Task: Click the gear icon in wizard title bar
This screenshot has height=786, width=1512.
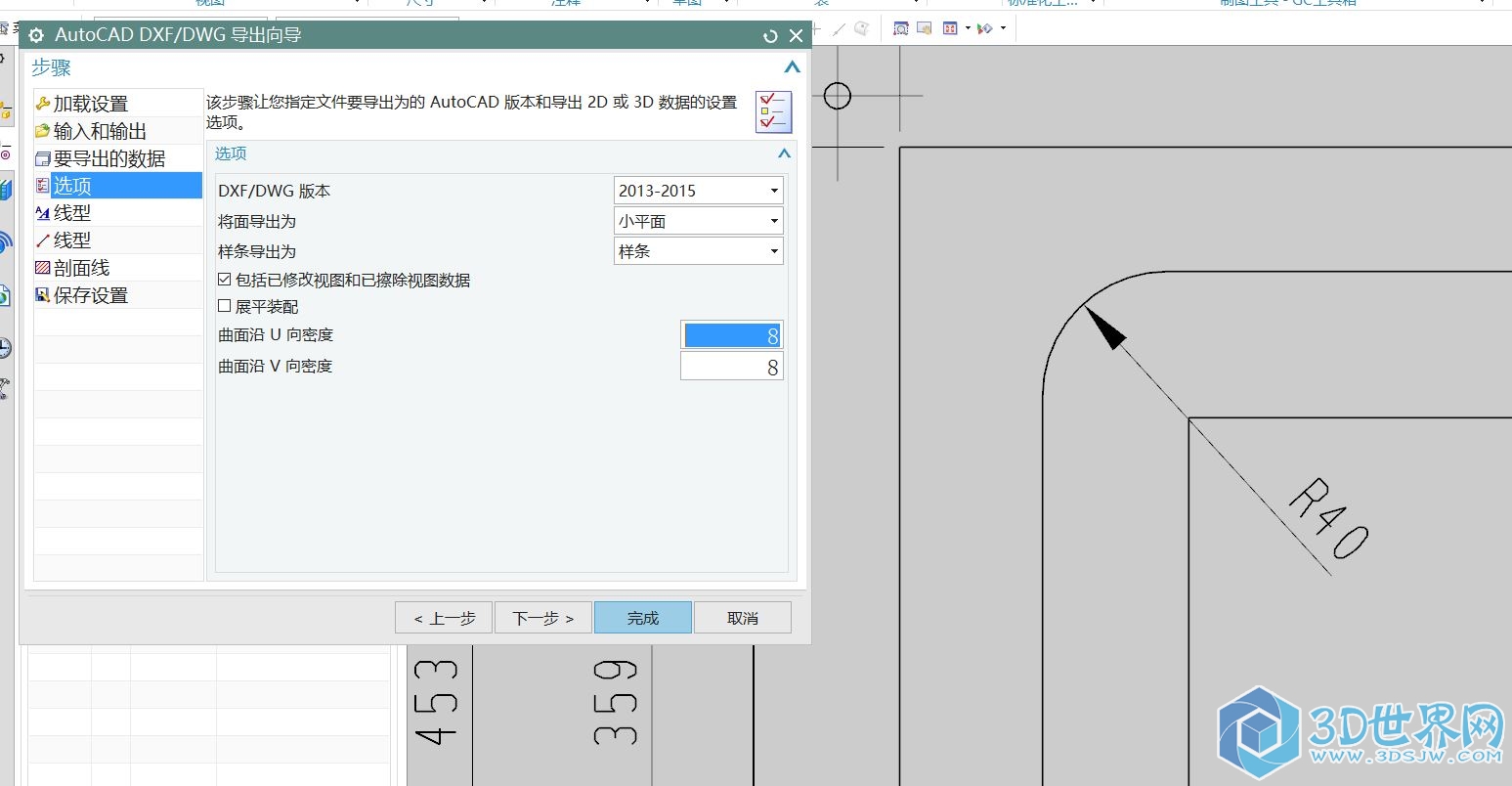Action: pos(36,36)
